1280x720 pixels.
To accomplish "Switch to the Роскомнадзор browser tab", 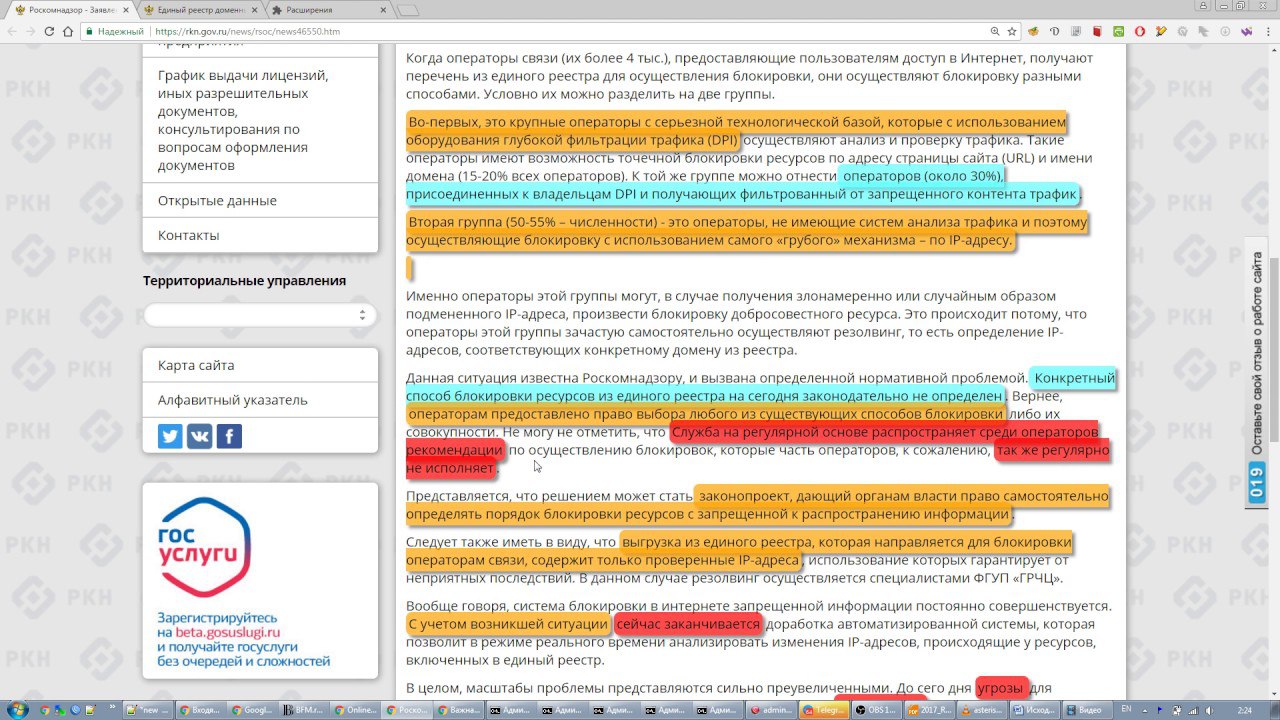I will (70, 9).
